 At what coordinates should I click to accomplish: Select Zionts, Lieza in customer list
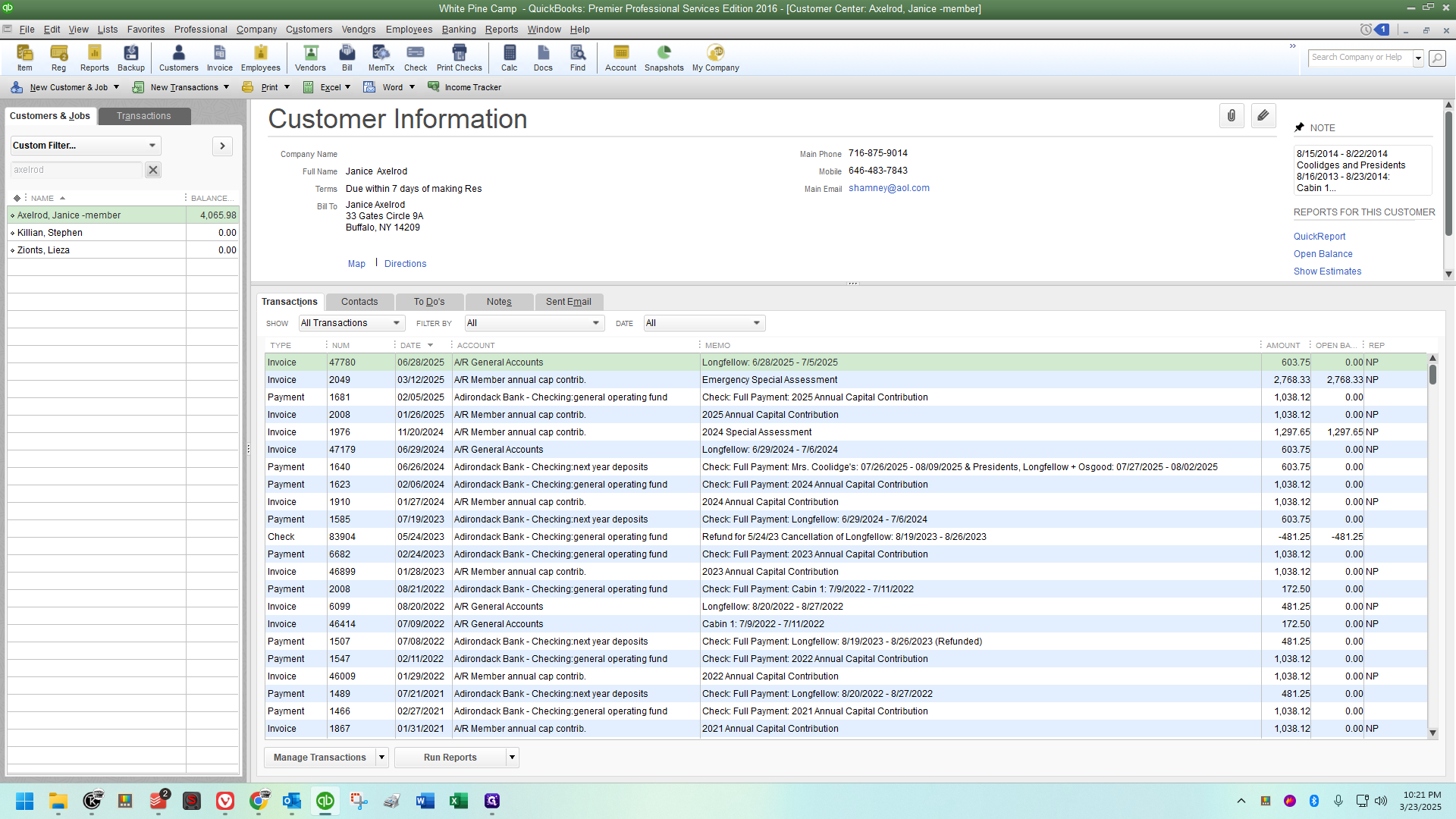point(124,250)
